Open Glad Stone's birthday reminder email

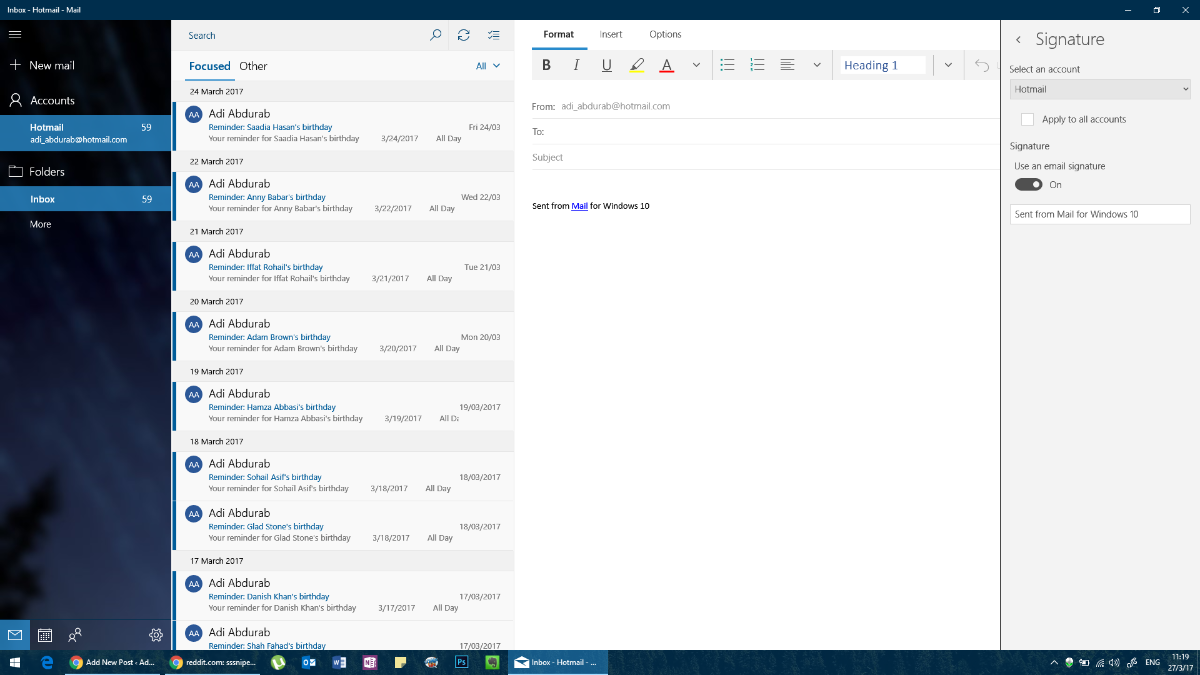(343, 525)
